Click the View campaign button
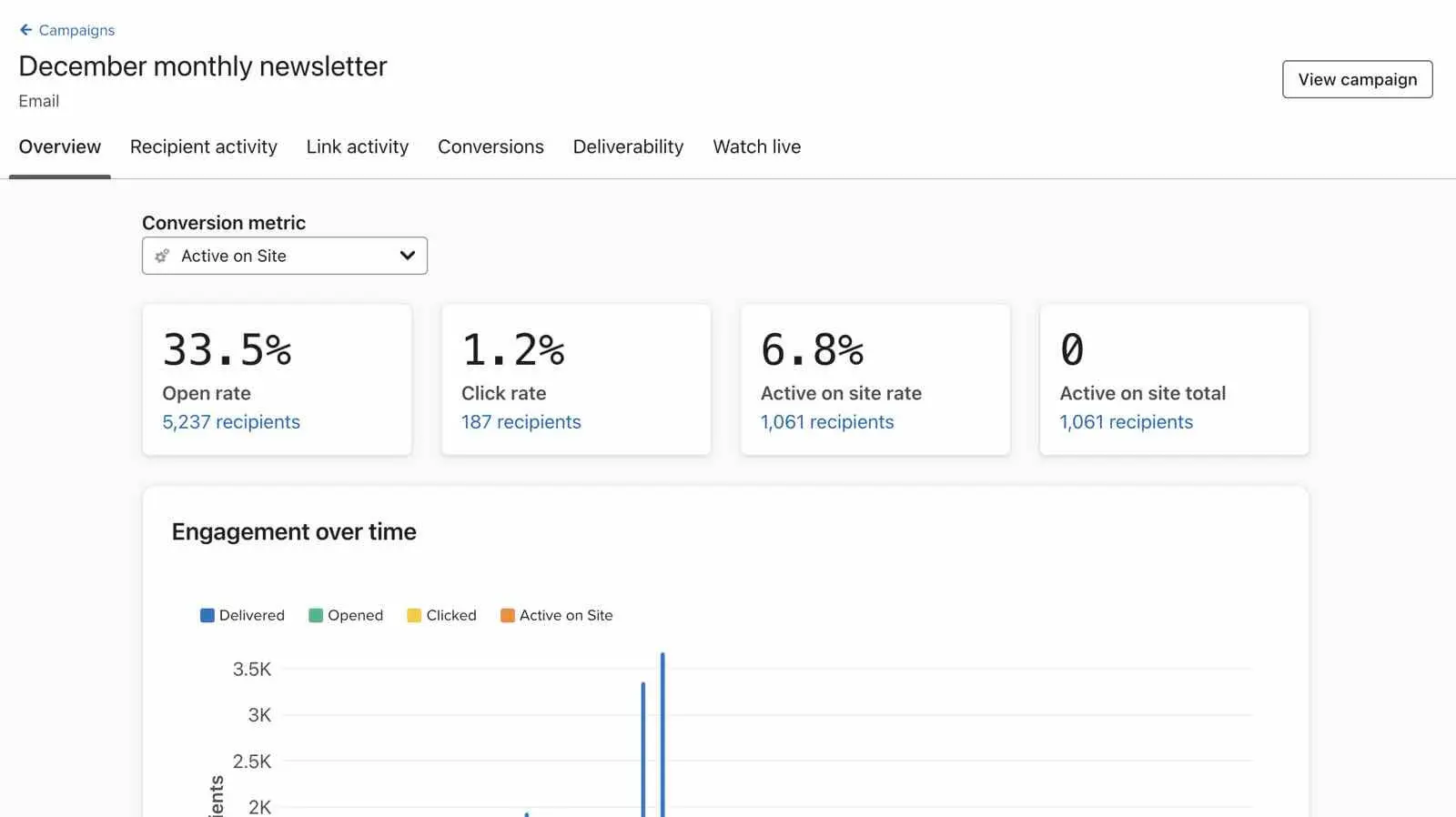Image resolution: width=1456 pixels, height=817 pixels. point(1357,79)
